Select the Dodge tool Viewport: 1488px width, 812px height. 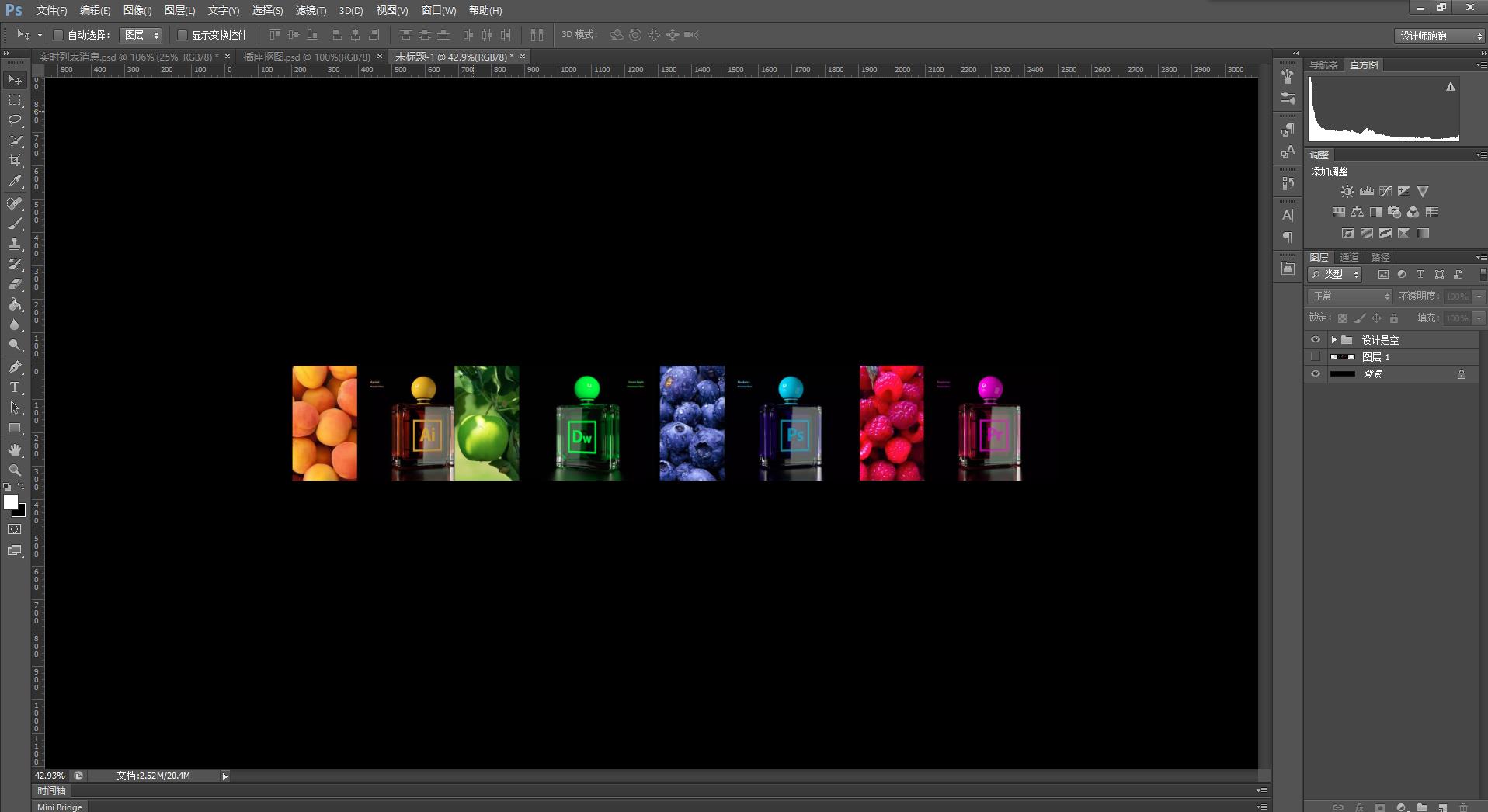pos(15,345)
